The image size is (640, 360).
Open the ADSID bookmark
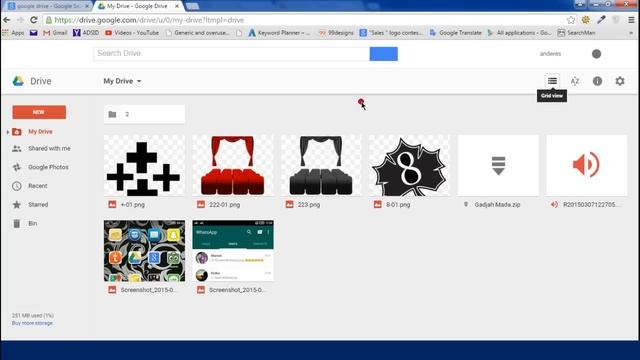86,33
